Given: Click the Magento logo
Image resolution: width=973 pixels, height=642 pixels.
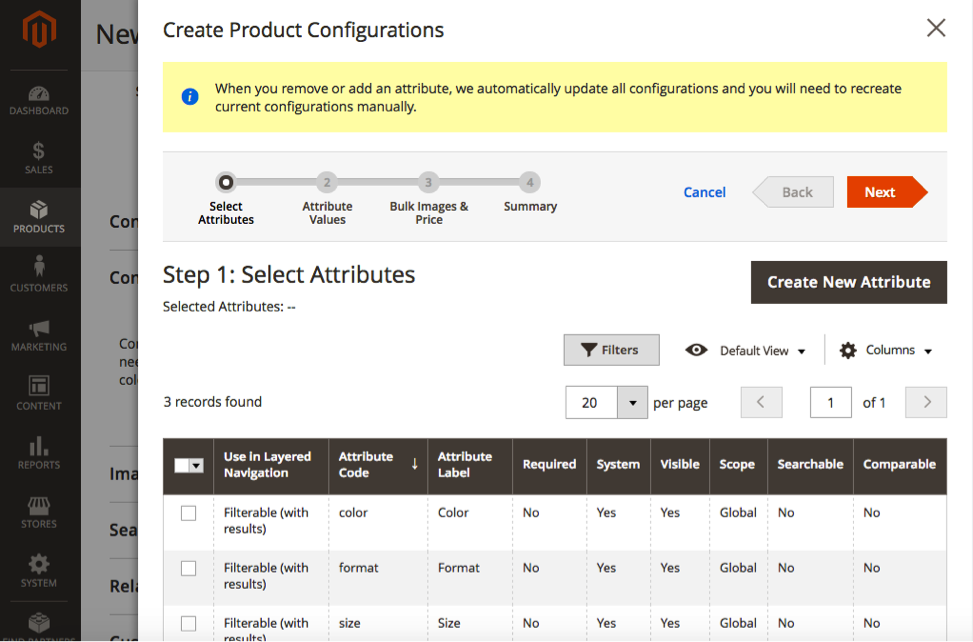Looking at the screenshot, I should click(39, 30).
